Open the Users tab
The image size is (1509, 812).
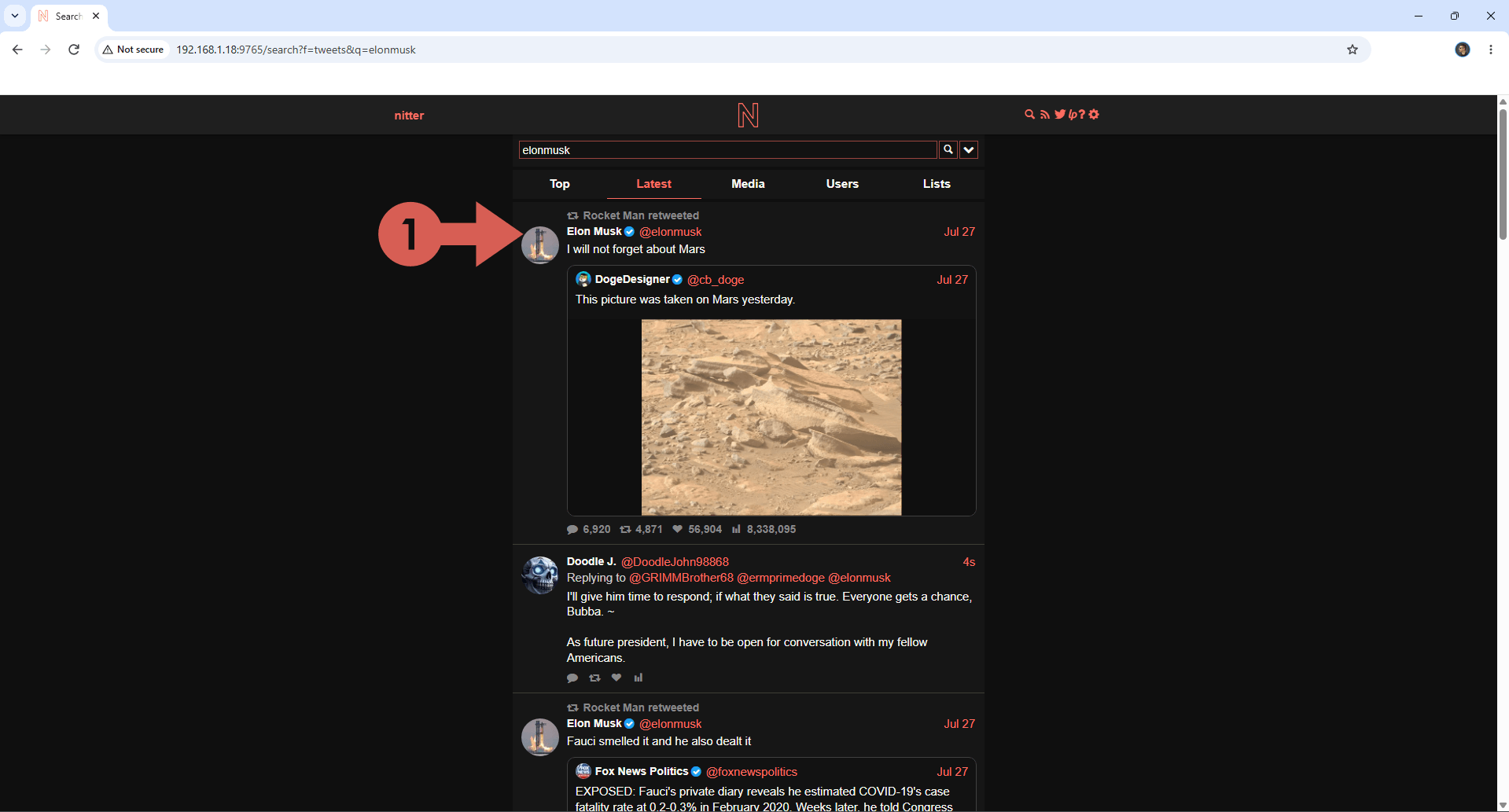[x=843, y=184]
